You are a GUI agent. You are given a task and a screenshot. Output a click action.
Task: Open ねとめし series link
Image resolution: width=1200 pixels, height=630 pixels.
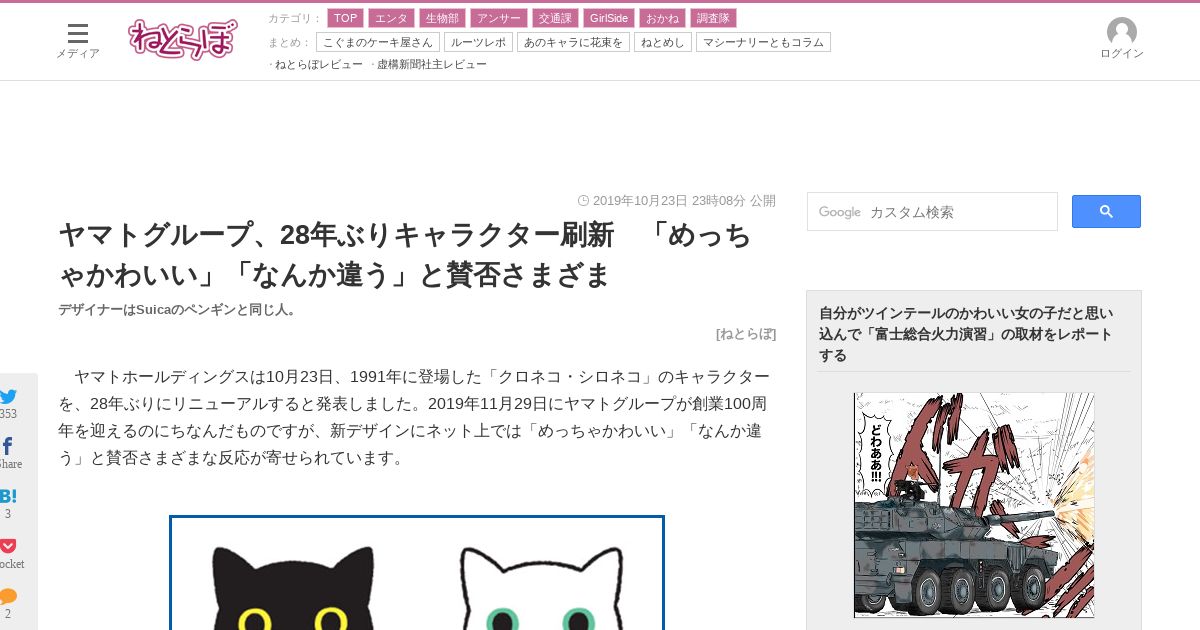(x=663, y=42)
